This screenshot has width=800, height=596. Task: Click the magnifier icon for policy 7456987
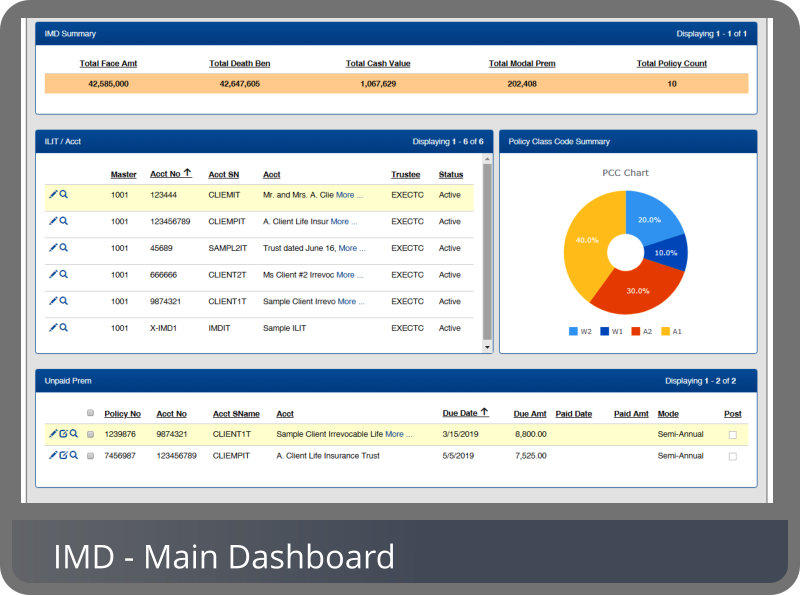coord(73,456)
